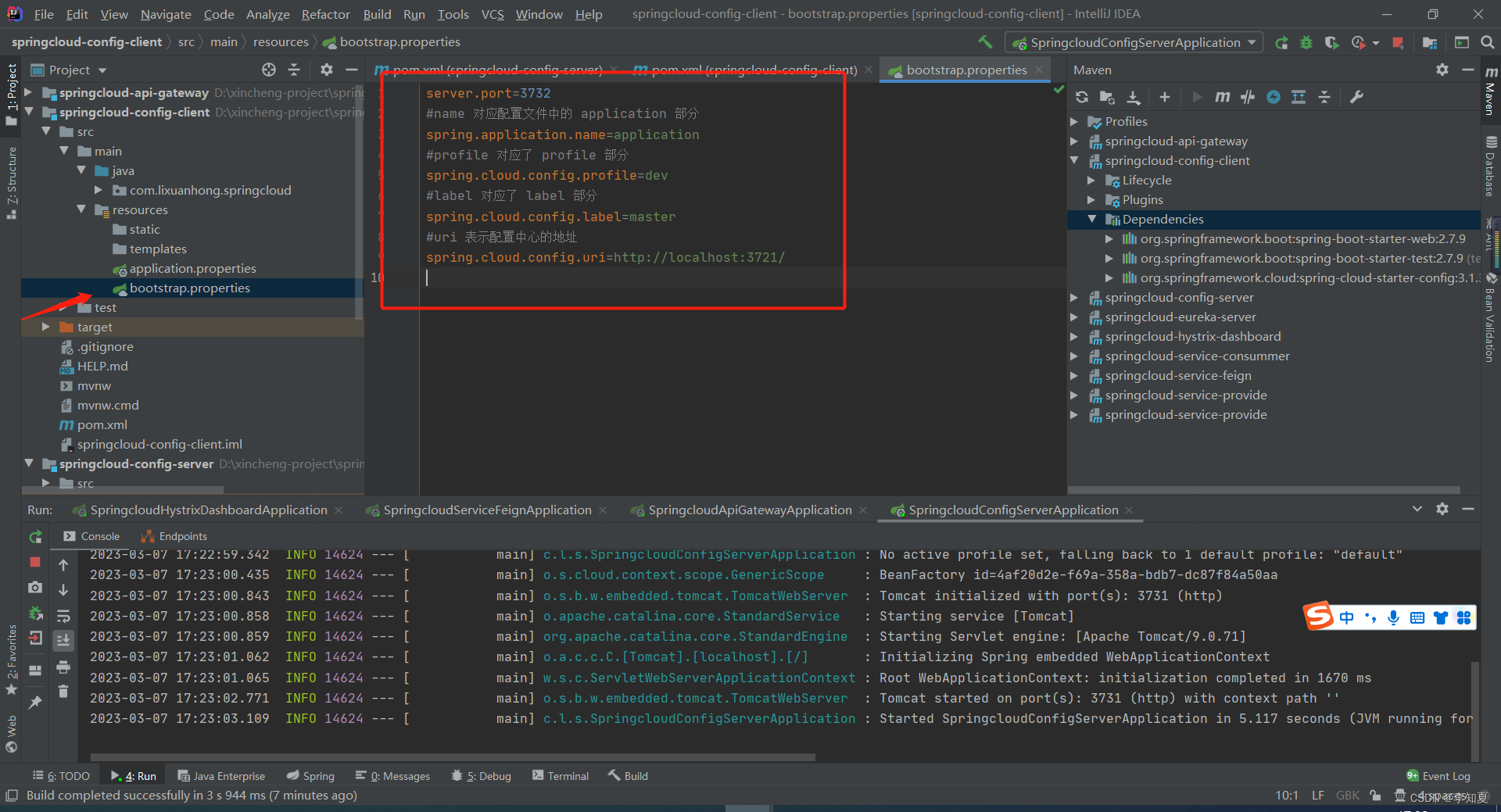Viewport: 1501px width, 812px height.
Task: Click Download Sources icon in Maven panel
Action: [1134, 97]
